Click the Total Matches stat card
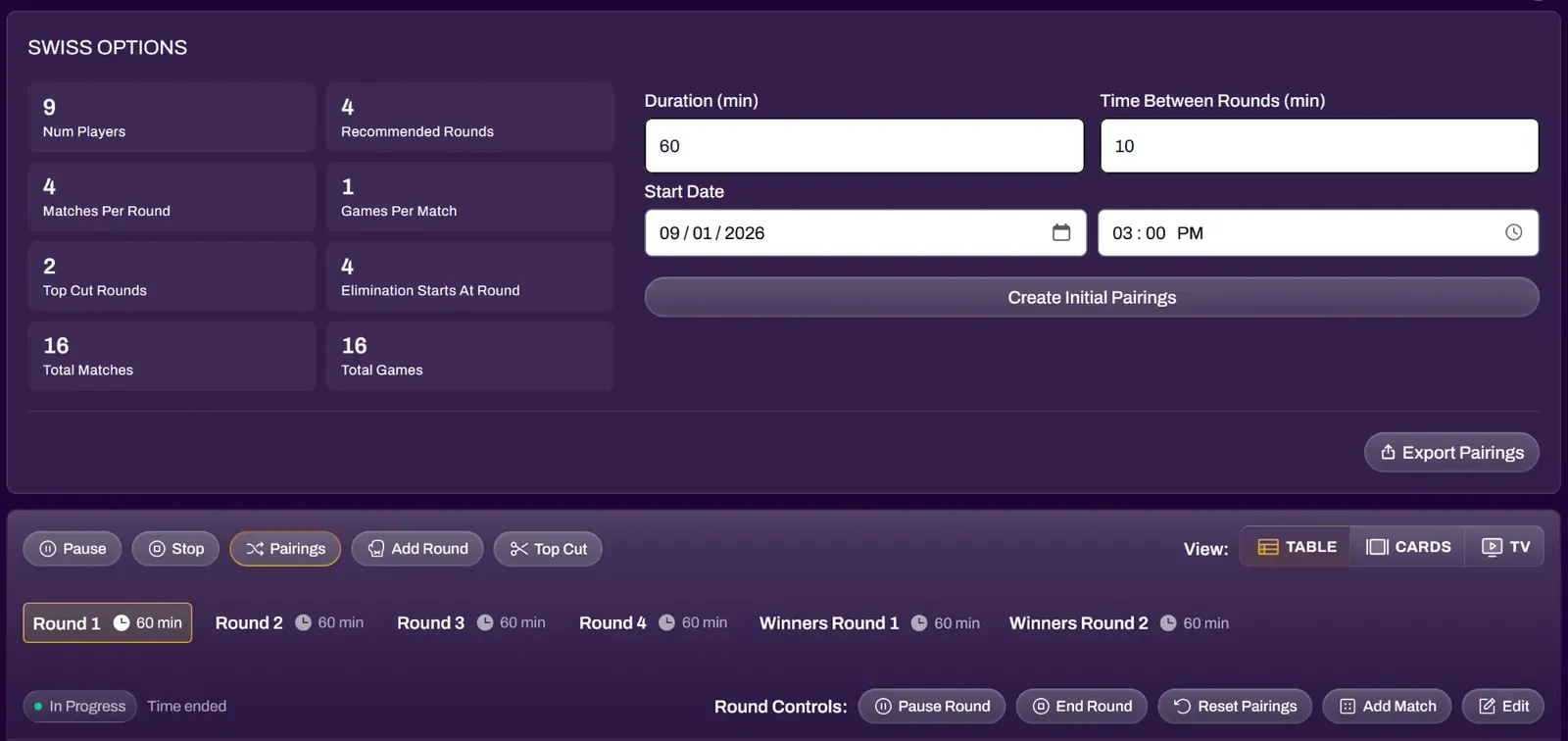This screenshot has height=741, width=1568. tap(171, 356)
